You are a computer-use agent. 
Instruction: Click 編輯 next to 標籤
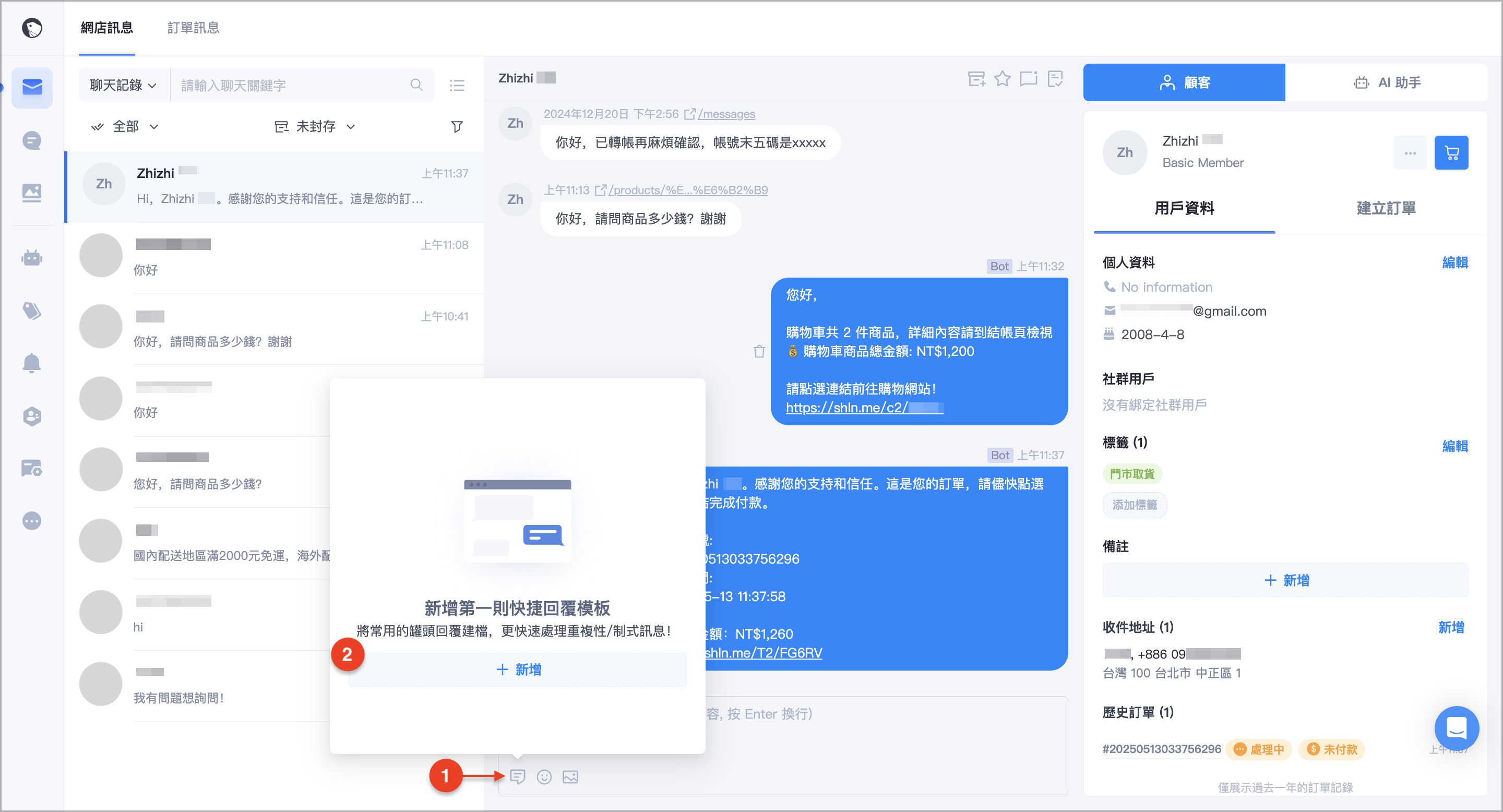click(x=1454, y=446)
